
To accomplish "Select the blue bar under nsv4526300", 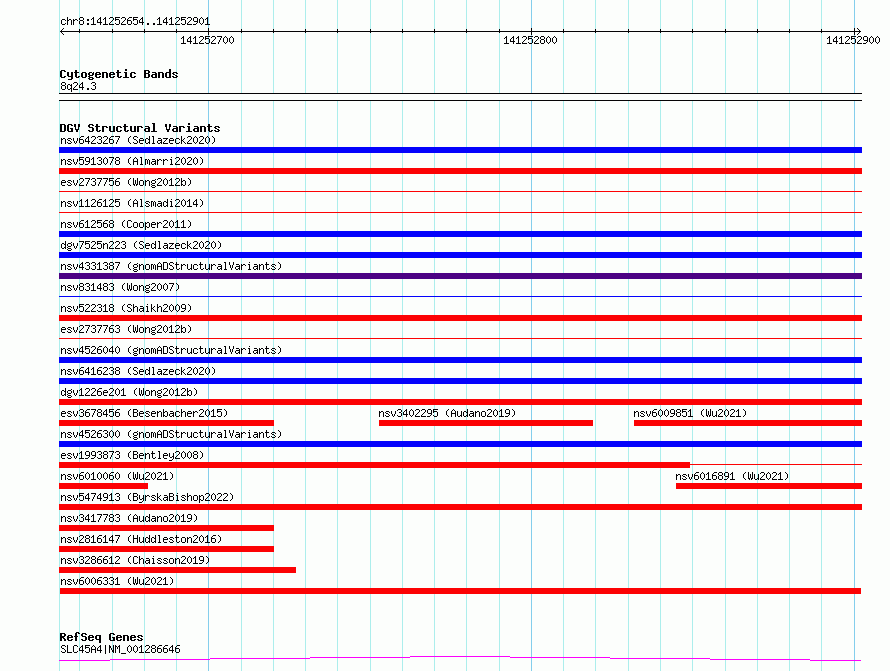I will click(460, 444).
